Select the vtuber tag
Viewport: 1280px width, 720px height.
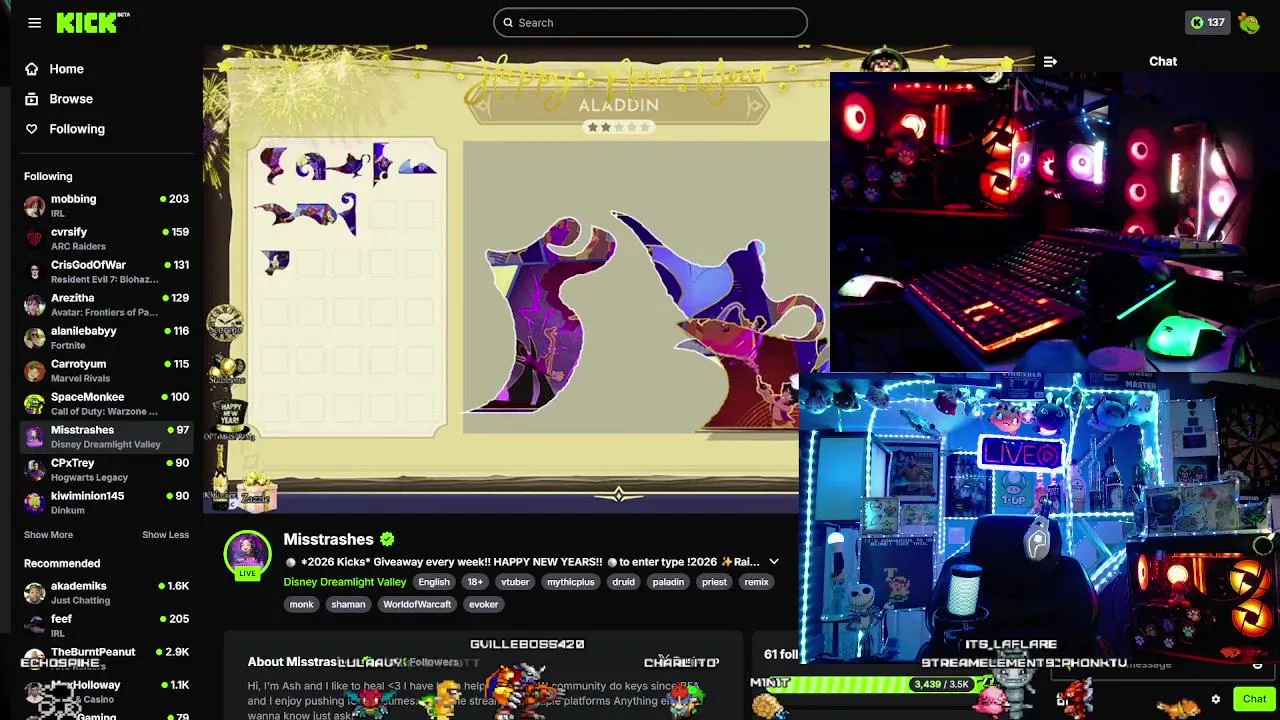point(515,582)
